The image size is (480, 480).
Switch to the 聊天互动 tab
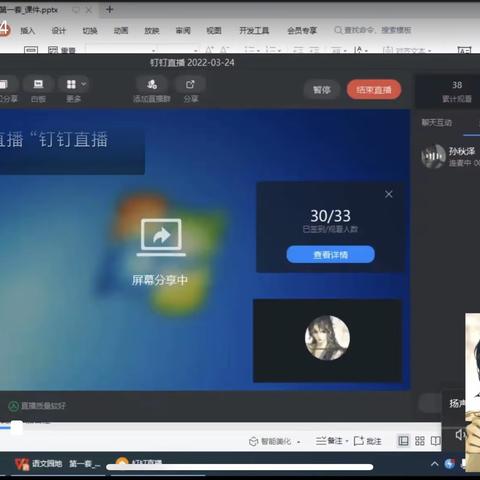[x=436, y=123]
